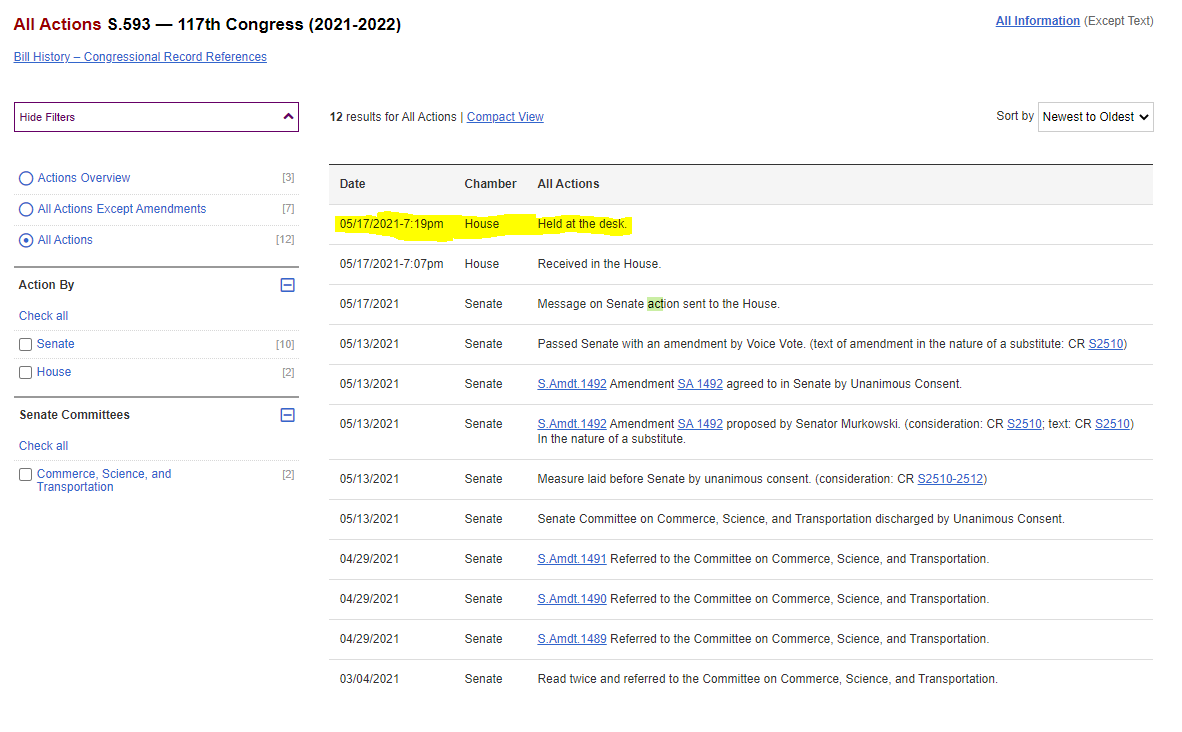Viewport: 1182px width, 732px height.
Task: Click the highlighted 'Held at the desk.' text
Action: click(582, 224)
